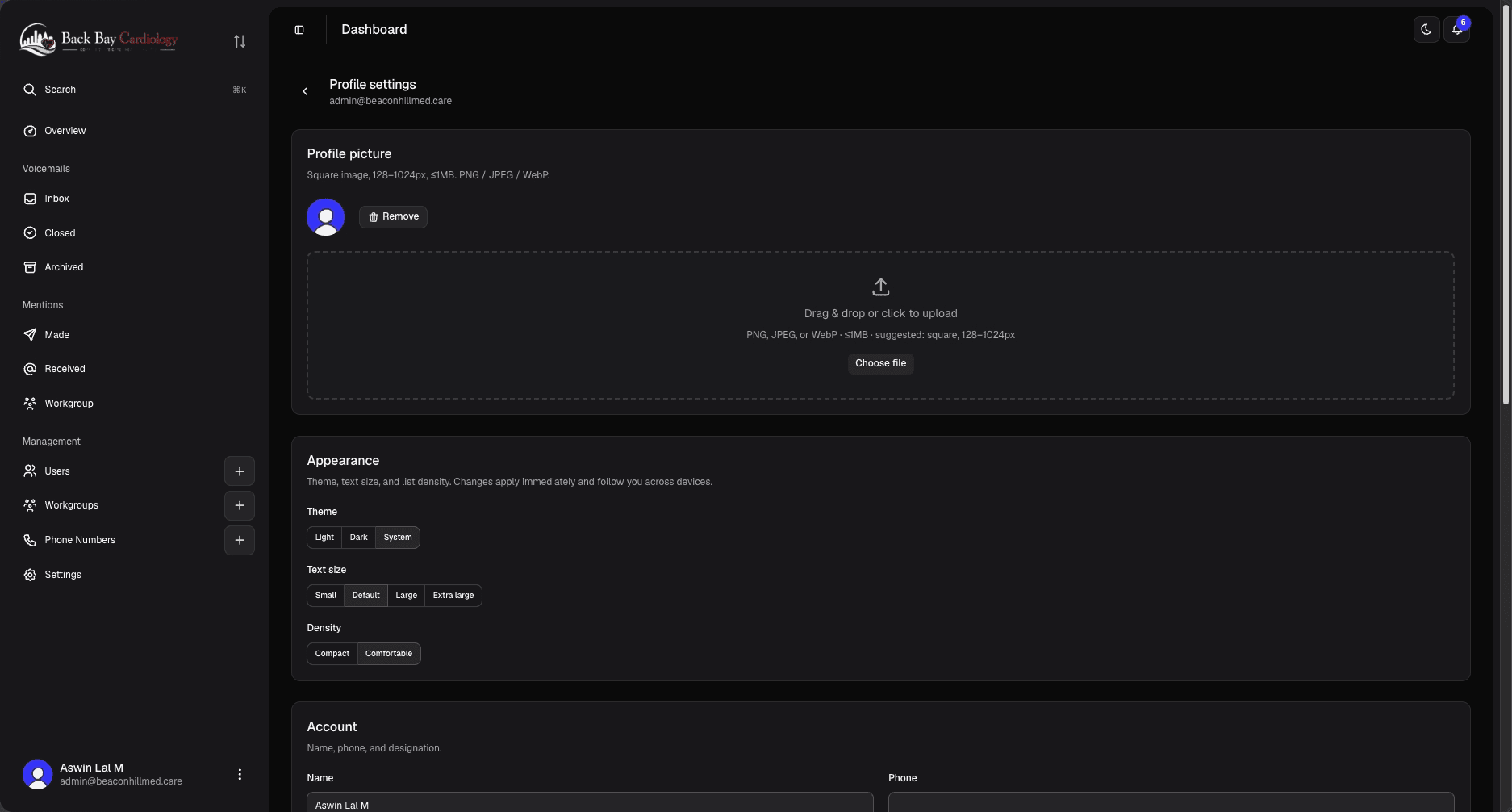This screenshot has width=1512, height=812.
Task: Click the Profile settings heading
Action: pos(373,85)
